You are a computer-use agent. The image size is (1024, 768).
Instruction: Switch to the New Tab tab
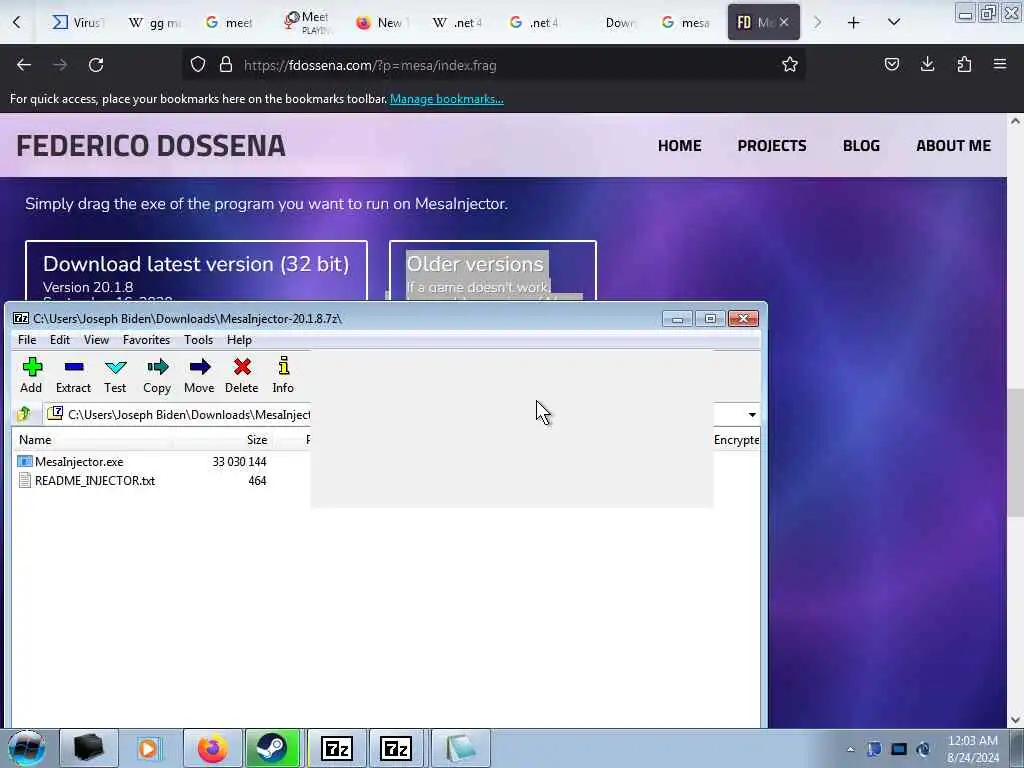[x=383, y=23]
